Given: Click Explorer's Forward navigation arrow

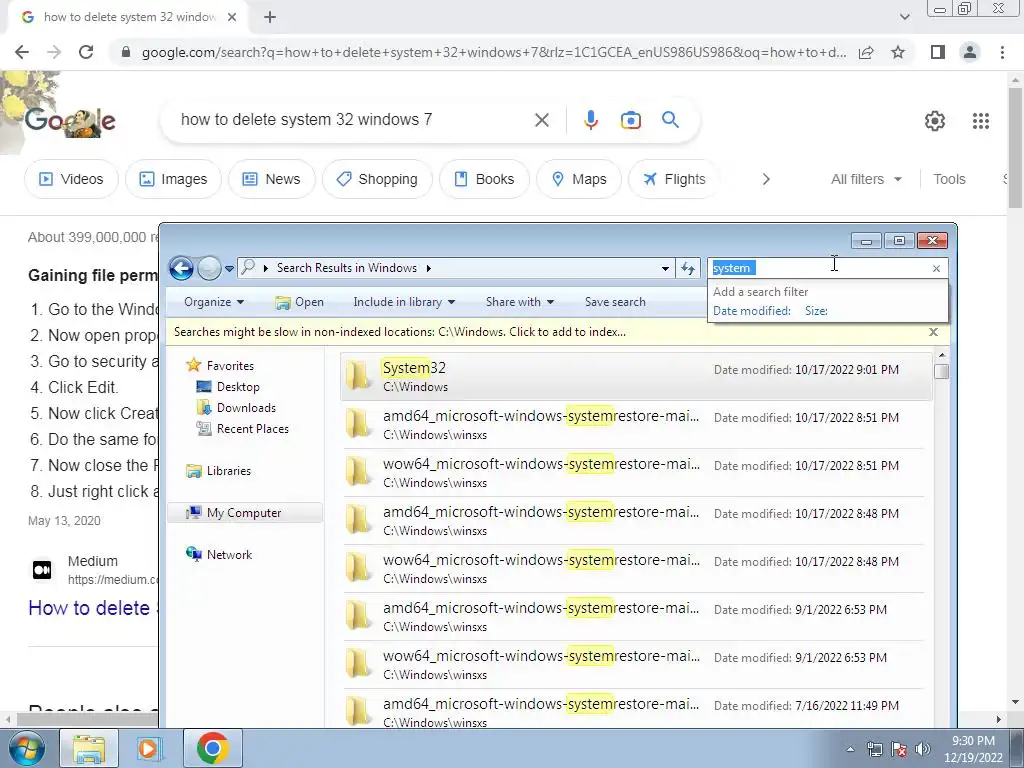Looking at the screenshot, I should (x=209, y=268).
